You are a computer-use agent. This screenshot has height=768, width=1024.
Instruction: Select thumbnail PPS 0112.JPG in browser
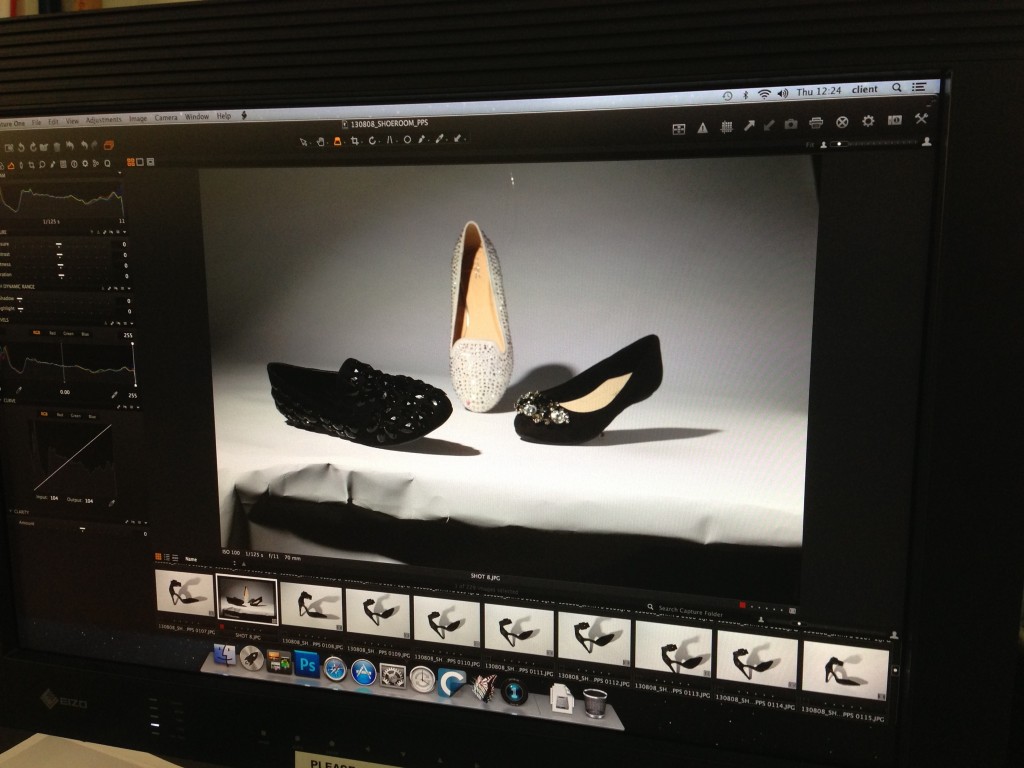tap(594, 638)
